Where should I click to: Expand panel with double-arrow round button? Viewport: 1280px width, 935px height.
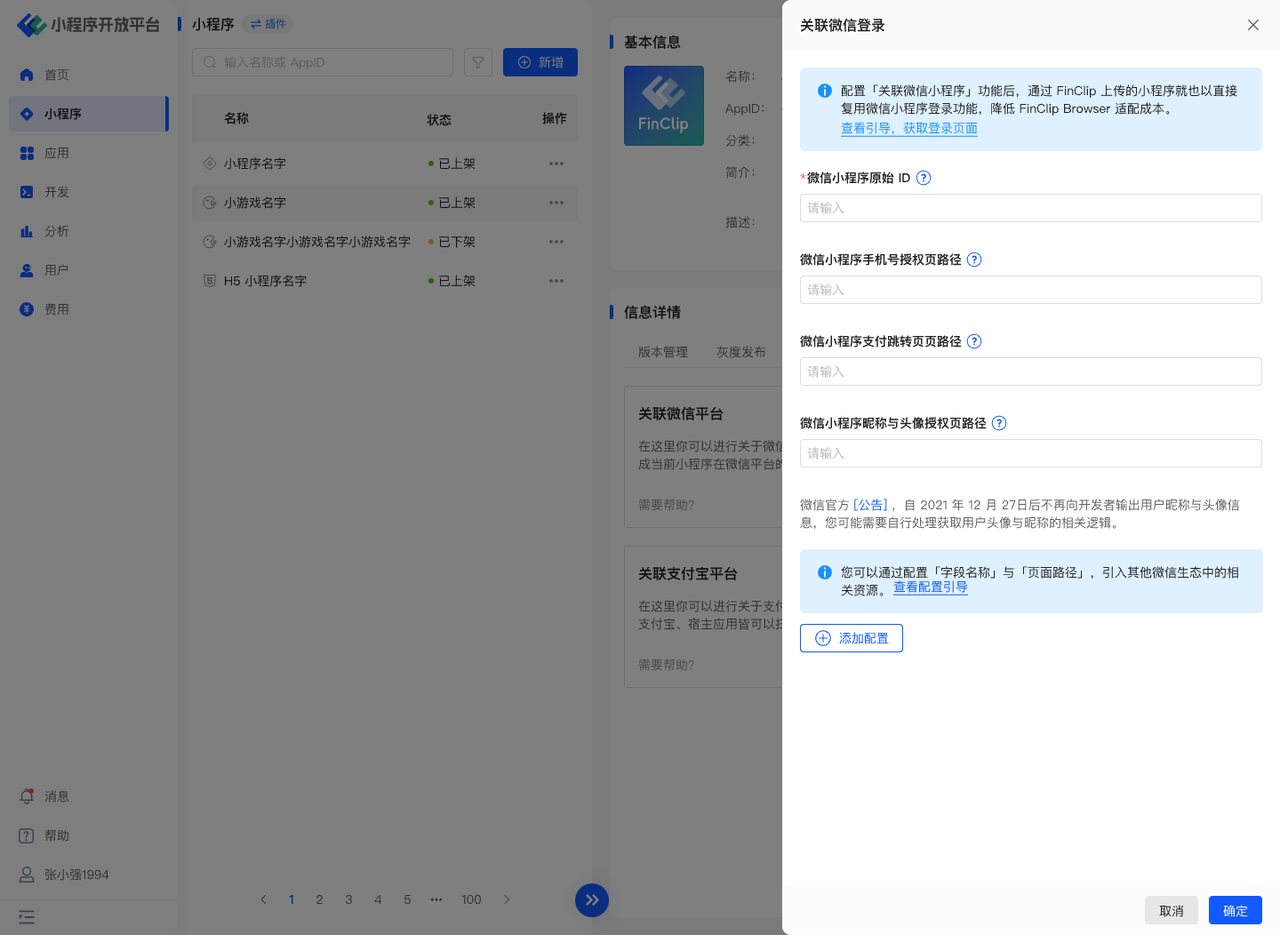[592, 900]
